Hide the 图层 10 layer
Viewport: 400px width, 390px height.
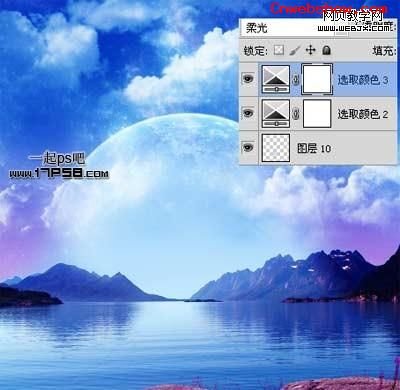248,147
